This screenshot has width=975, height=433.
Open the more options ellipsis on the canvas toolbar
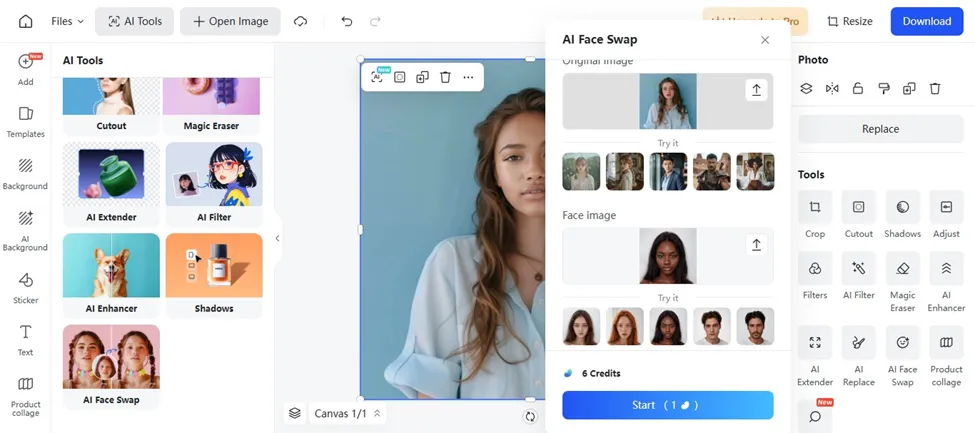click(x=468, y=77)
